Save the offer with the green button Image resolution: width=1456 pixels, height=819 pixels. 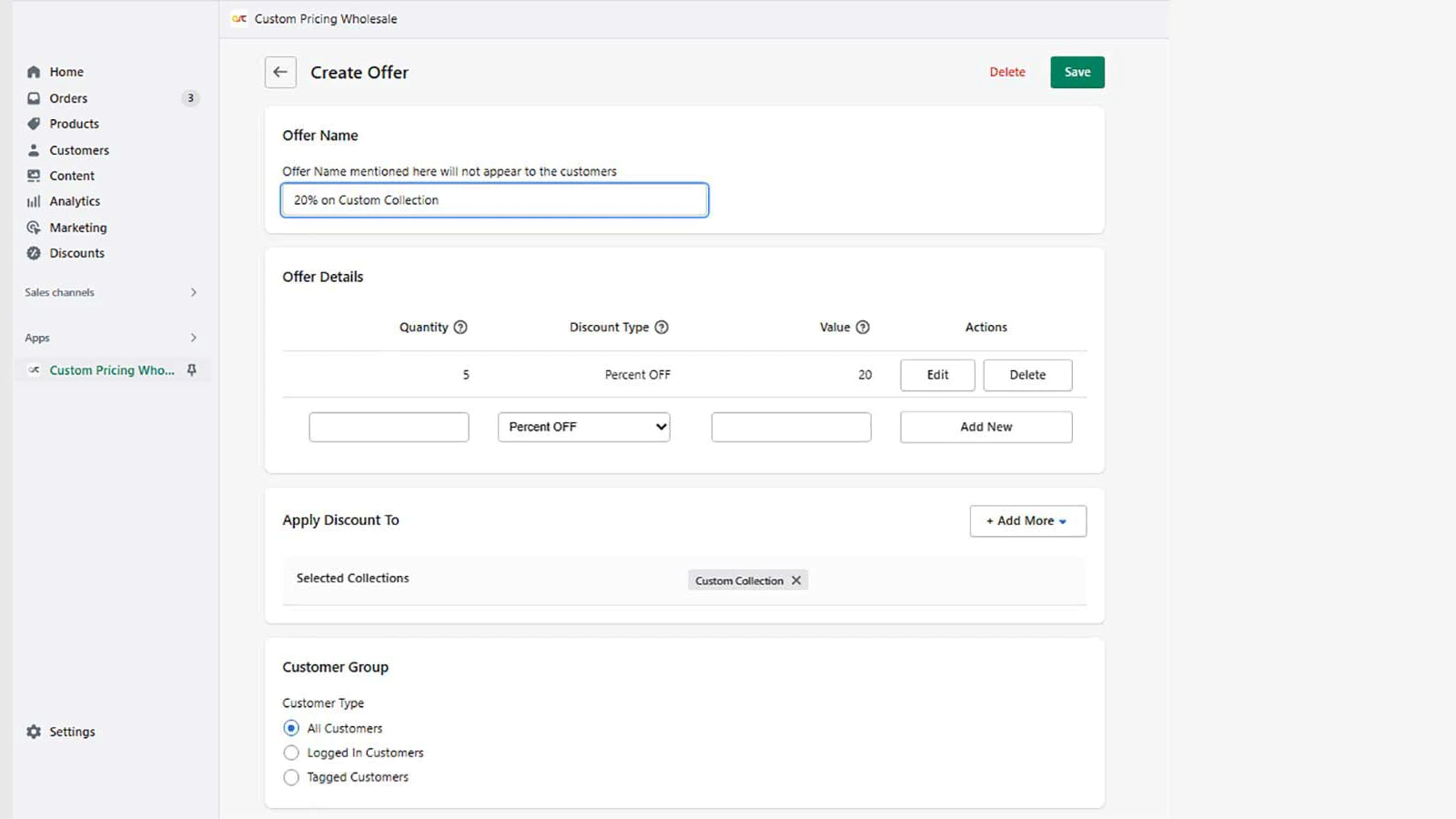[1077, 72]
